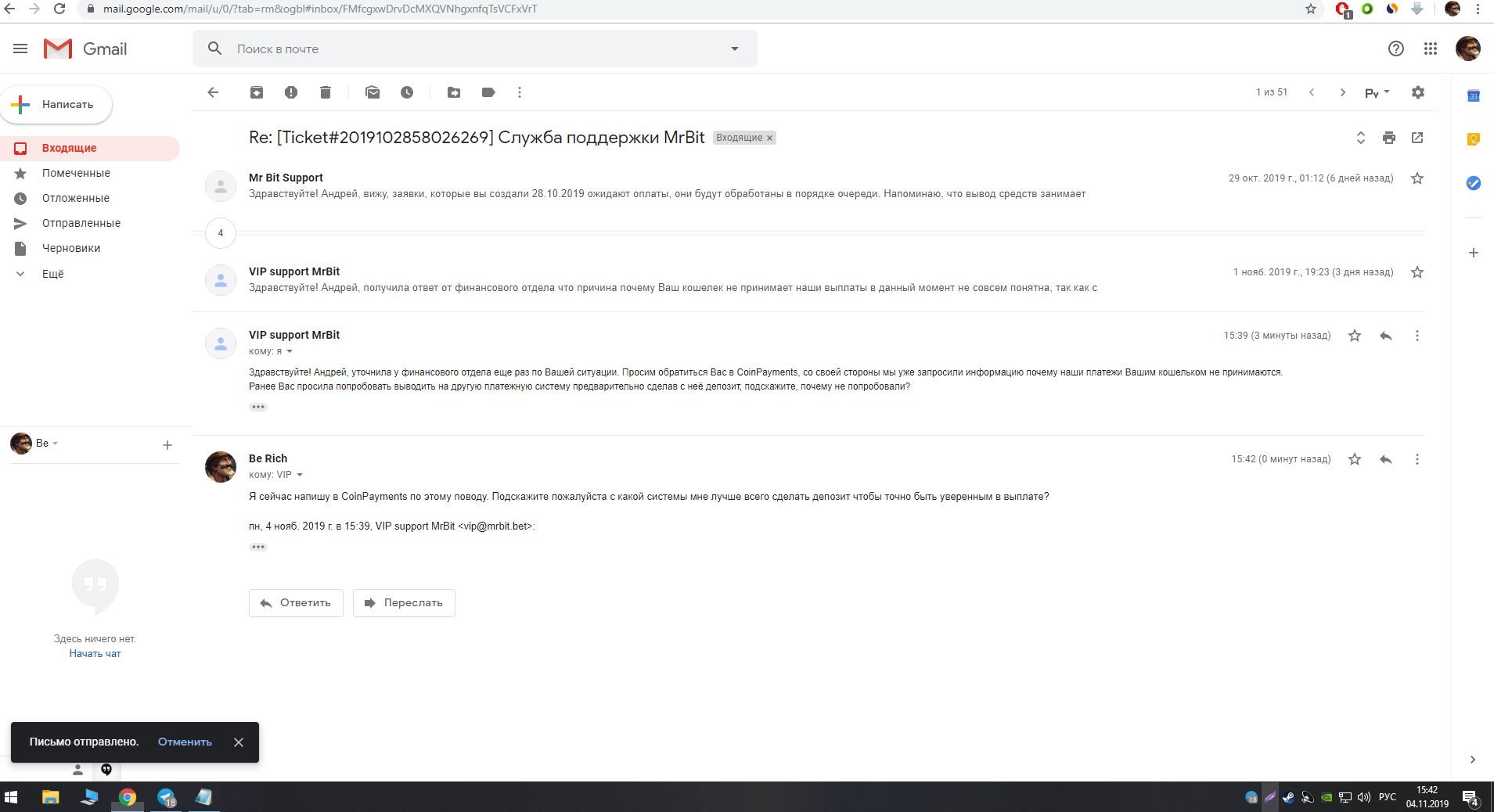The image size is (1494, 812).
Task: Go to older conversation arrow
Action: coord(1343,92)
